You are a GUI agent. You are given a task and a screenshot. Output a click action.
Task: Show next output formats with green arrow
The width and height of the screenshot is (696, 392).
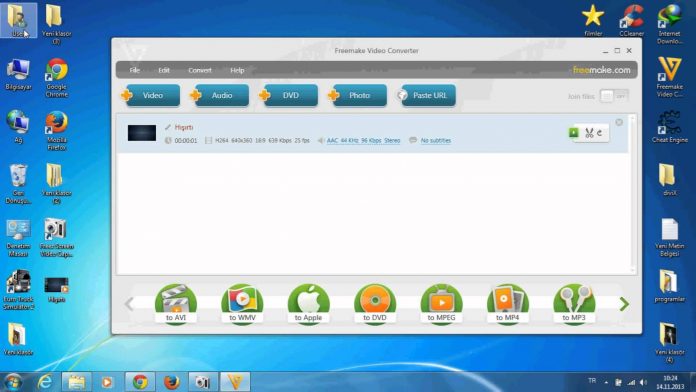pos(624,304)
